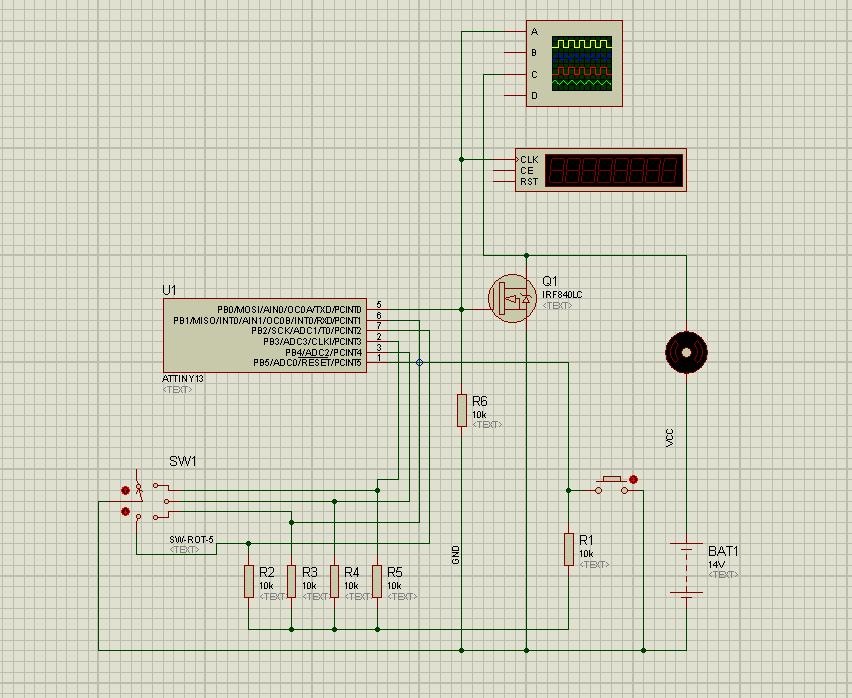The height and width of the screenshot is (698, 852).
Task: Select resistor R5 body
Action: coord(377,581)
